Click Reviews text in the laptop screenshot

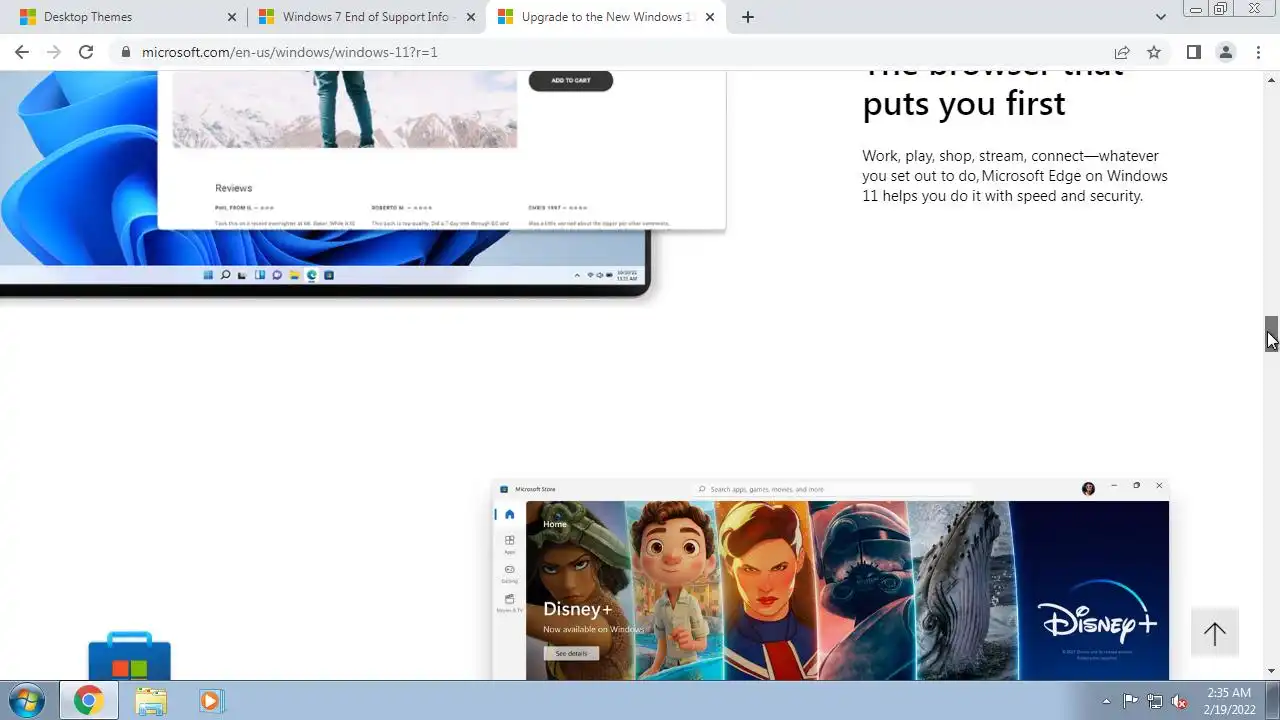click(x=233, y=188)
